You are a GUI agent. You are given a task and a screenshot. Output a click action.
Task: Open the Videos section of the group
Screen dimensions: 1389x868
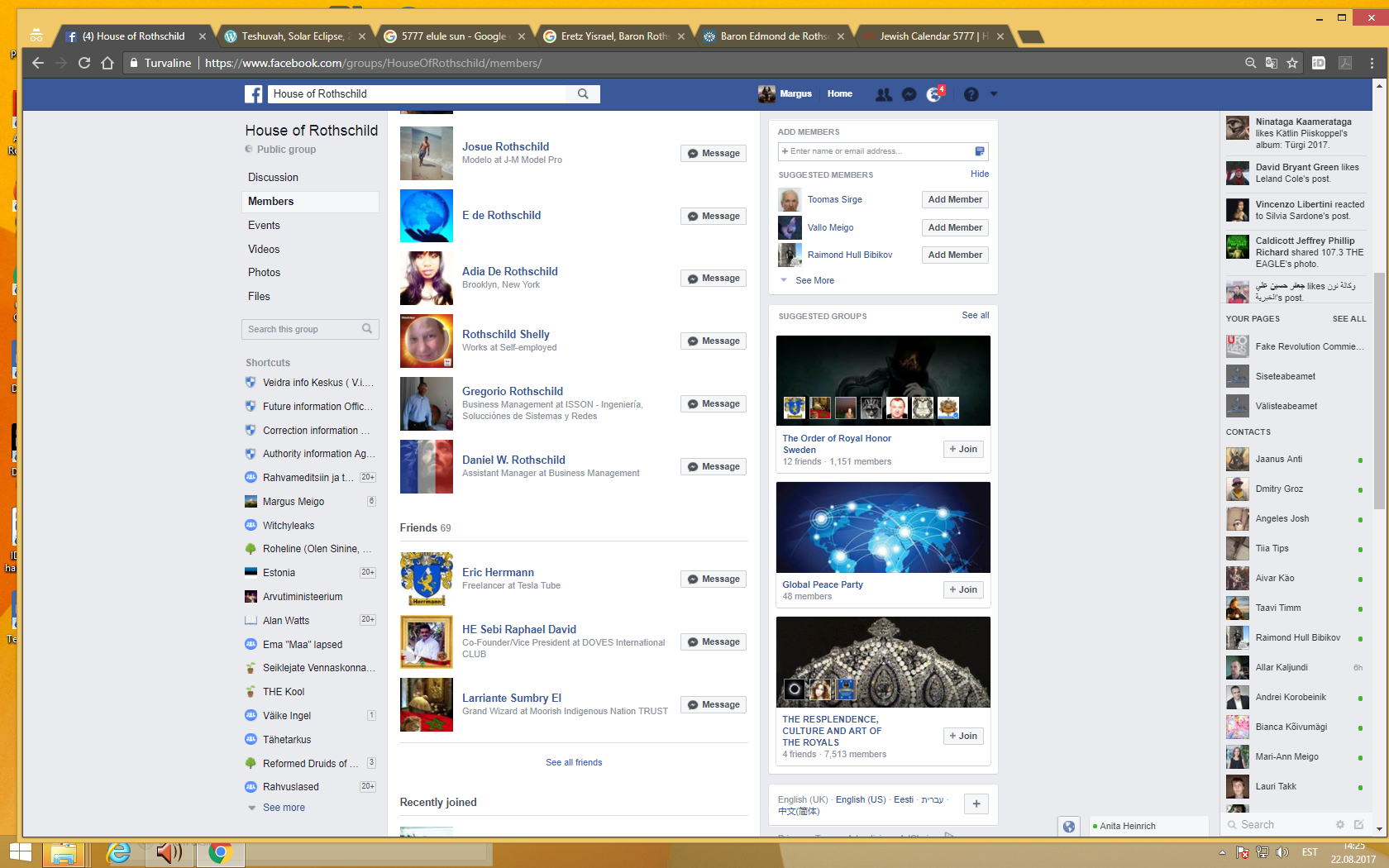[264, 250]
